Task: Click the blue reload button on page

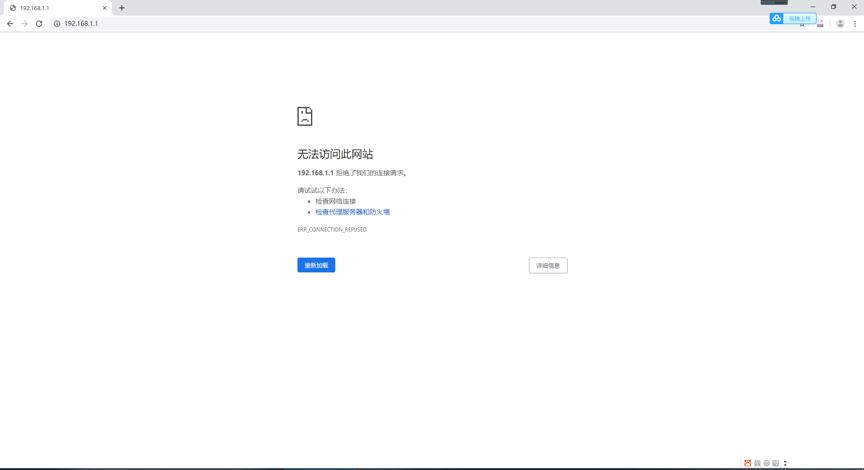Action: [x=316, y=265]
